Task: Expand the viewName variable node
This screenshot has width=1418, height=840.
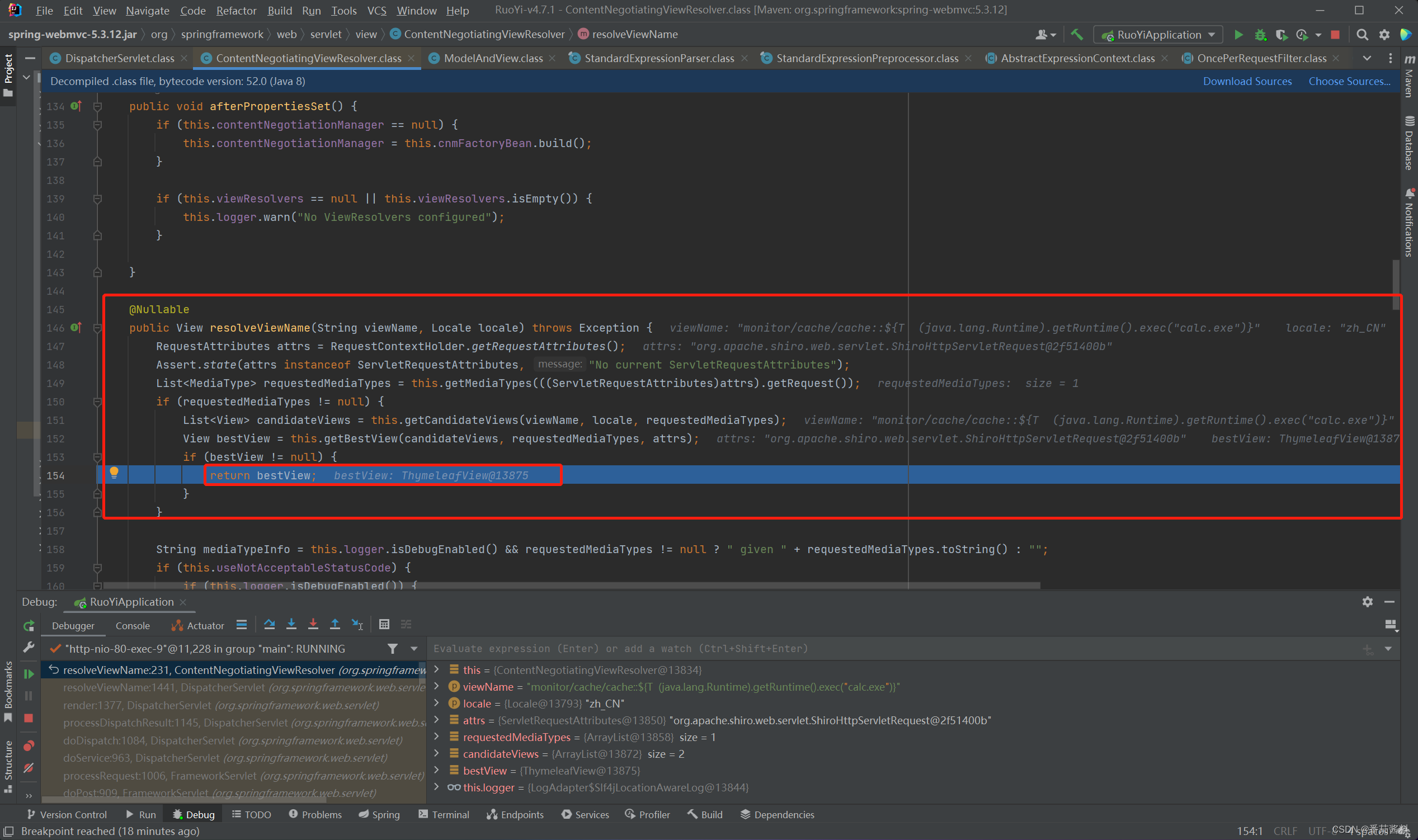Action: pyautogui.click(x=437, y=686)
